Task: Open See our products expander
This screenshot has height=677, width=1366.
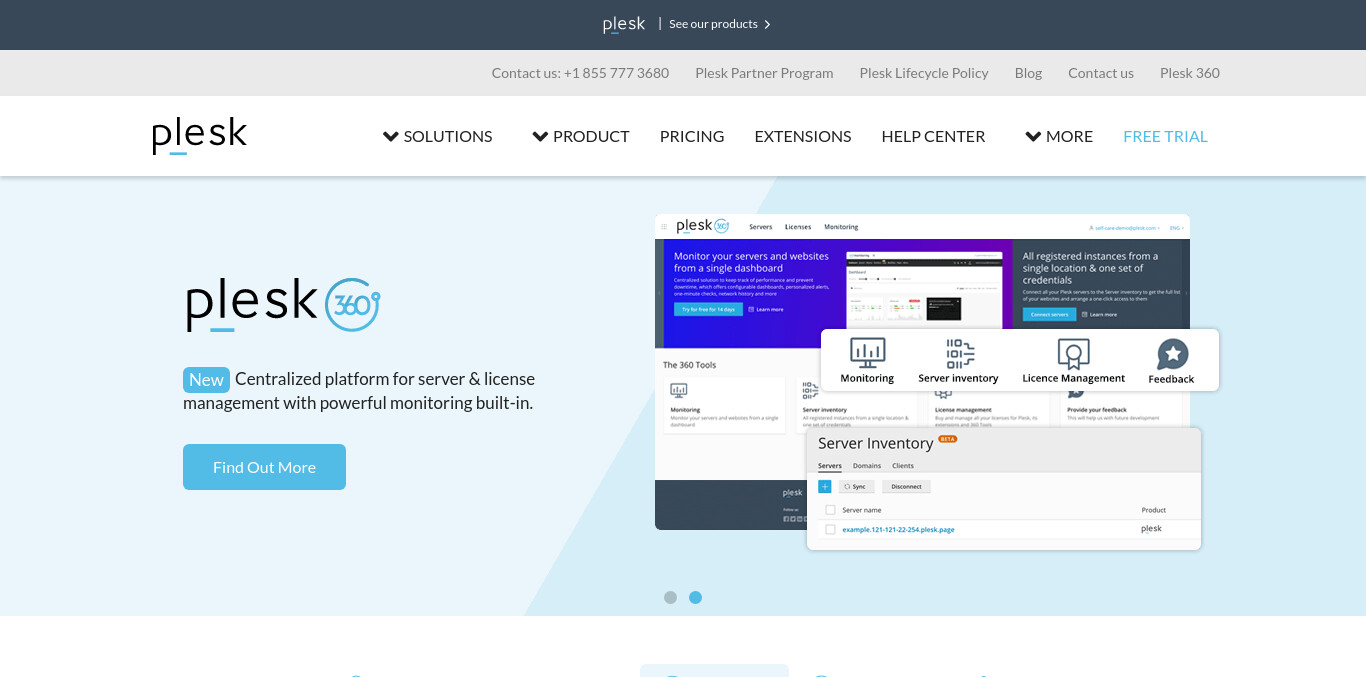Action: point(720,24)
